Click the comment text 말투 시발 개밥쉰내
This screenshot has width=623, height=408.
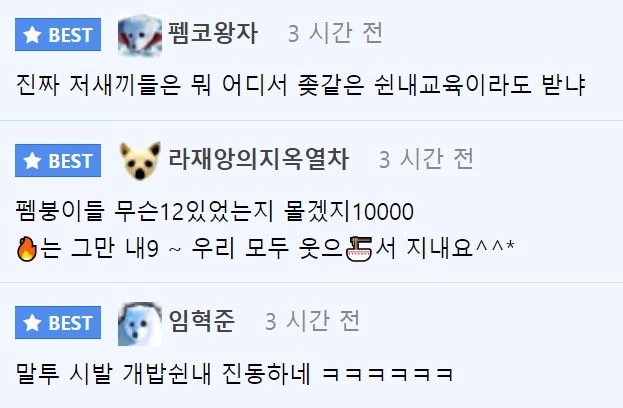point(234,373)
